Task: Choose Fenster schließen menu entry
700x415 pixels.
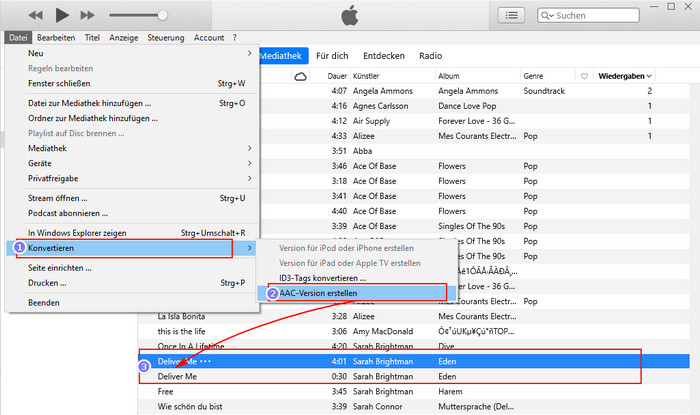Action: point(132,83)
